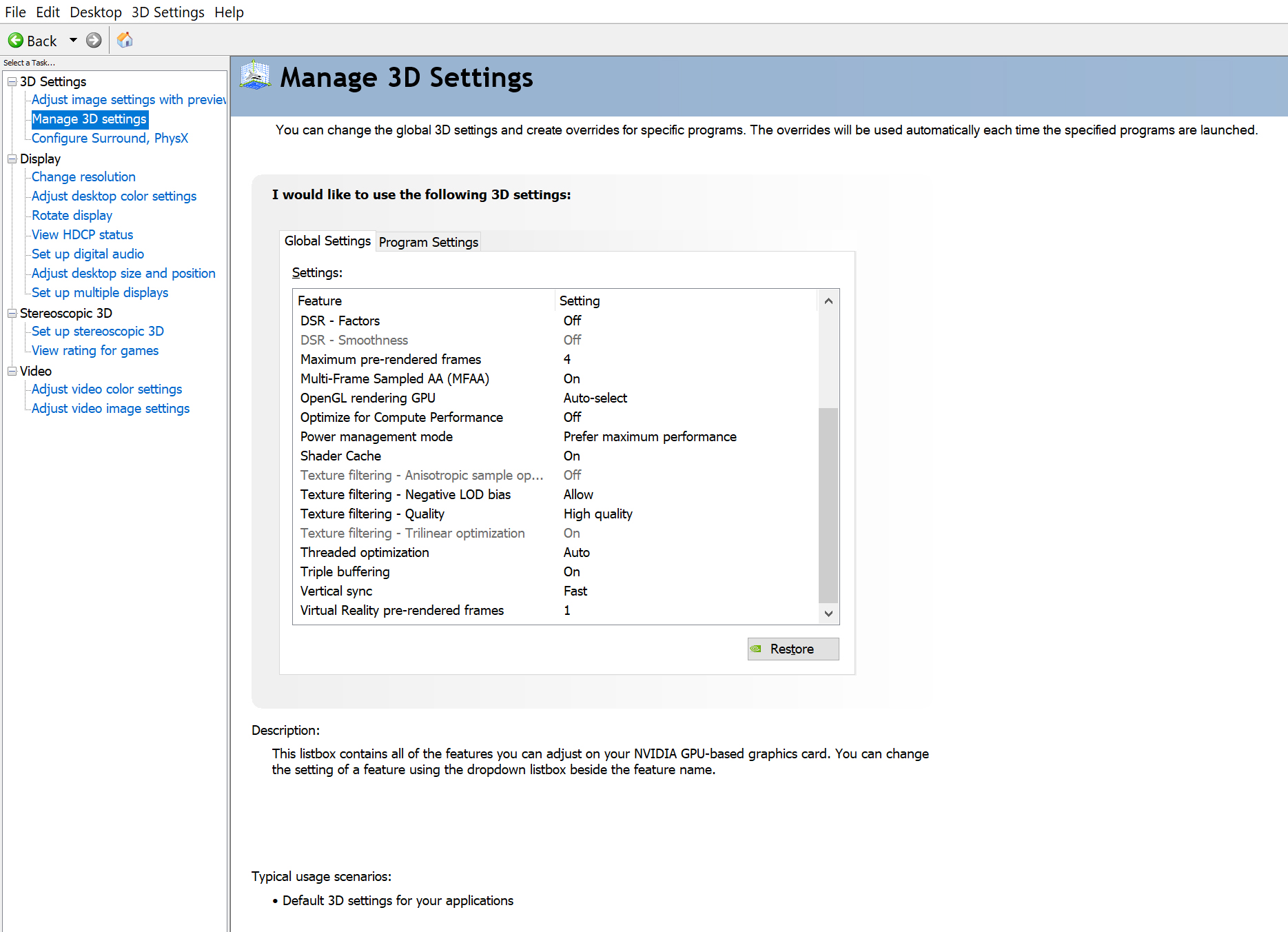Click the Feature column header
The image size is (1288, 932).
pyautogui.click(x=424, y=301)
